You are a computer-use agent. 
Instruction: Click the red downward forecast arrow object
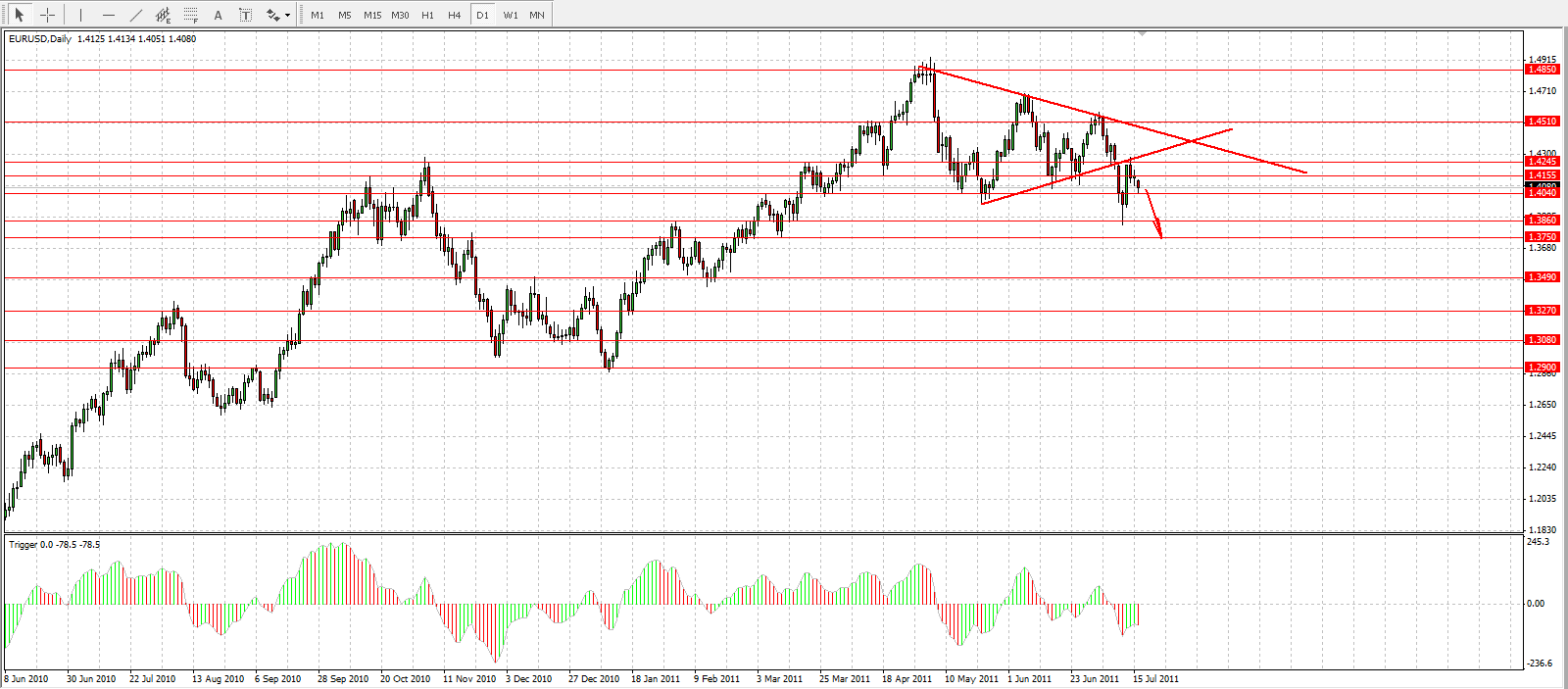click(x=1154, y=214)
